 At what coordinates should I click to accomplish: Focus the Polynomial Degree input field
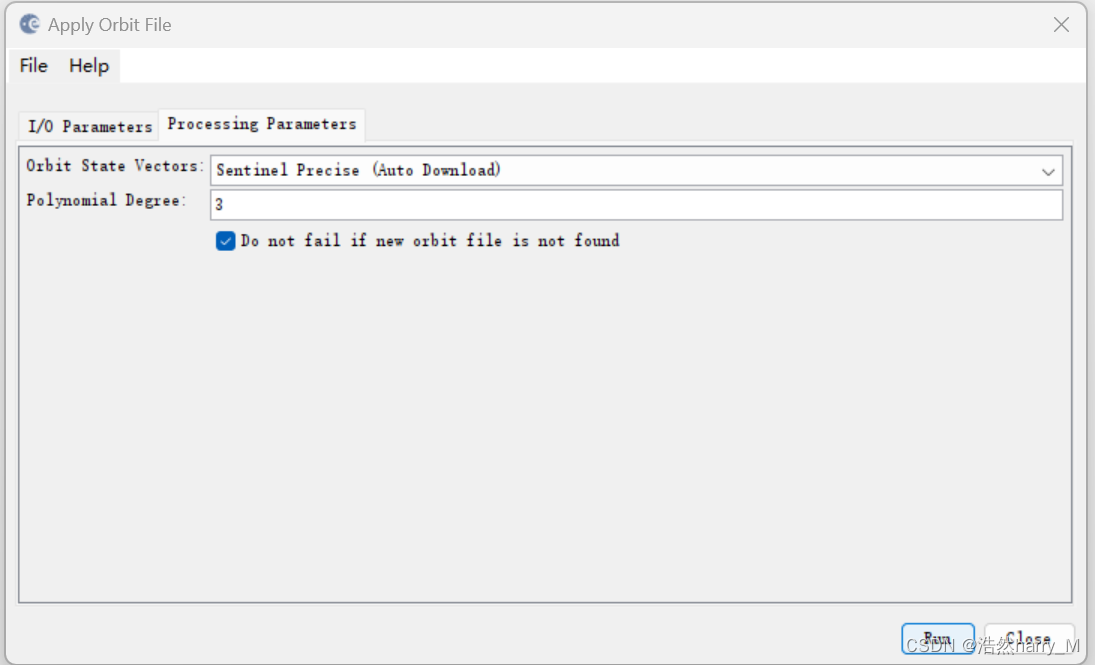(x=636, y=205)
